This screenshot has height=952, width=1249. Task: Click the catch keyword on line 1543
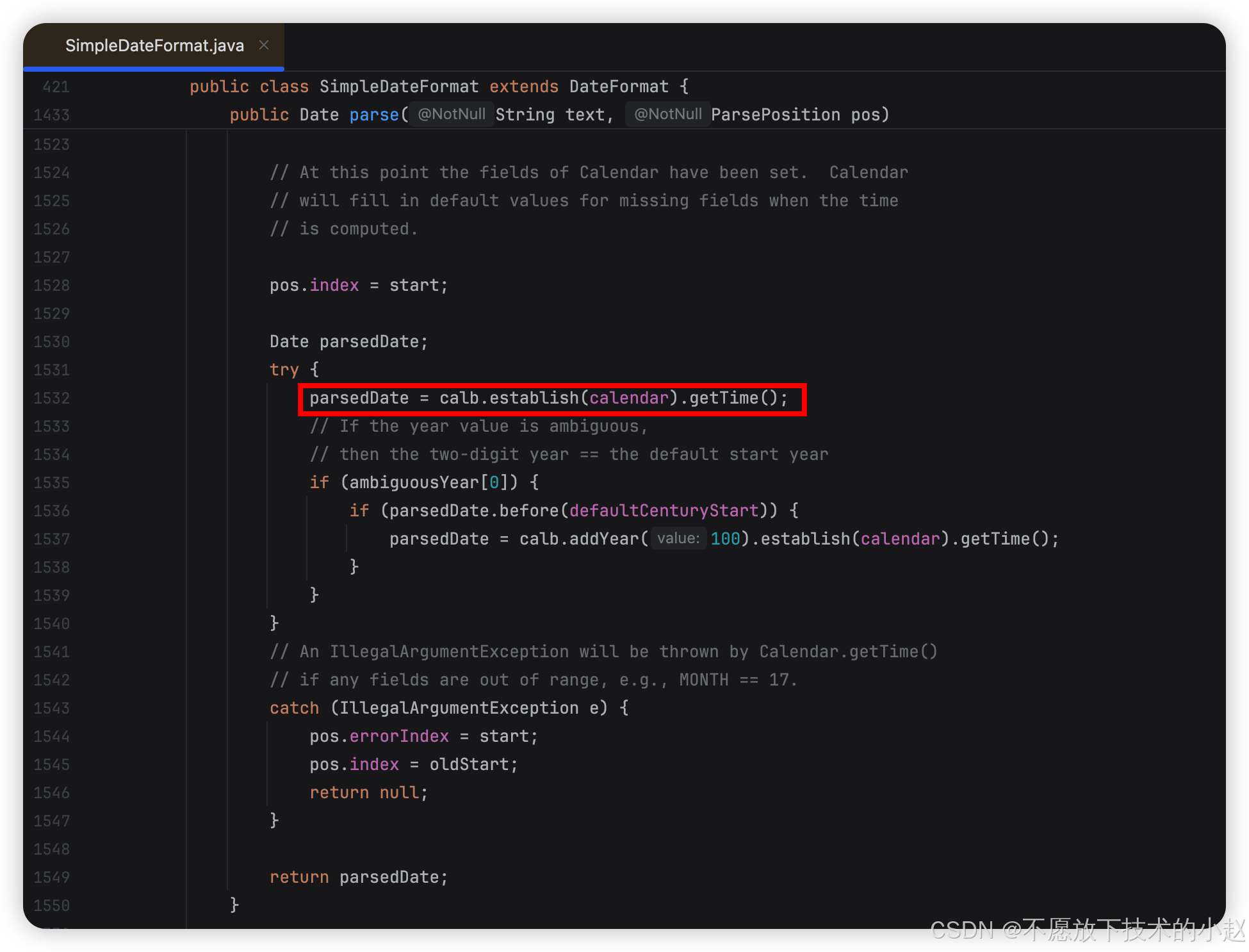[x=294, y=708]
